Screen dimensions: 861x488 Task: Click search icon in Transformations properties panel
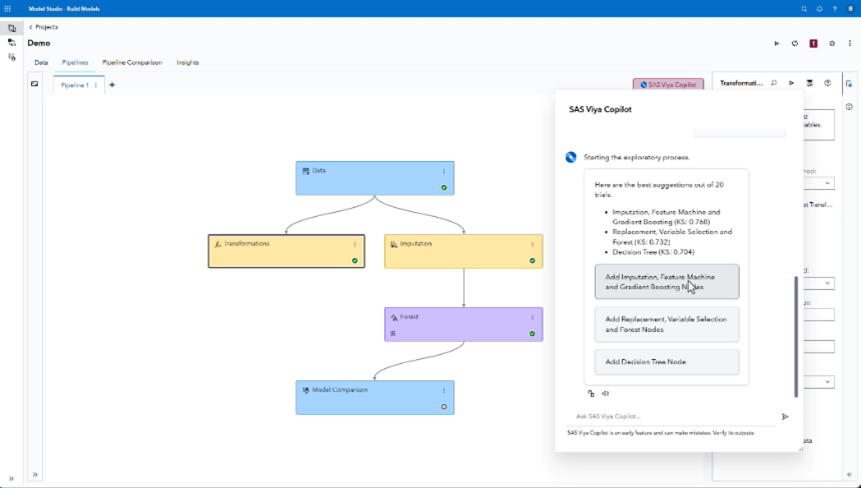(774, 83)
